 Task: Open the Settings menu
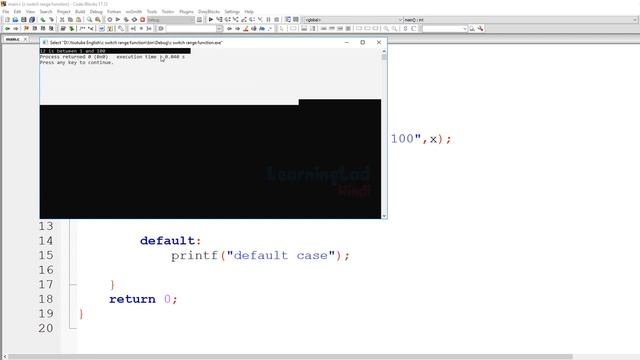point(232,11)
